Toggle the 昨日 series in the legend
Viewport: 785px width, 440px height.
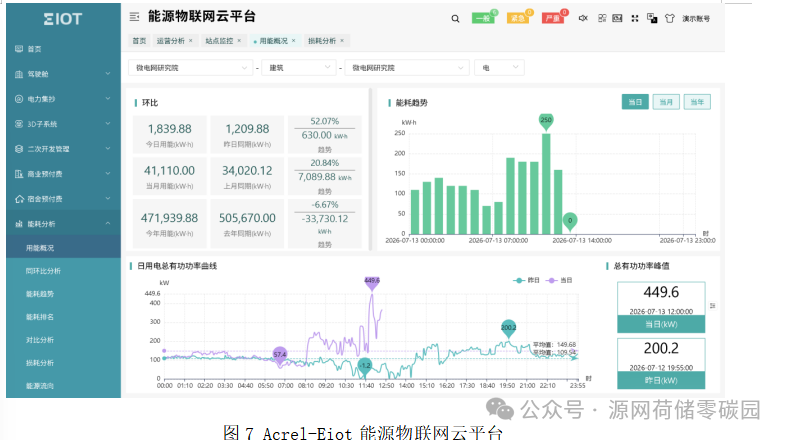coord(527,280)
